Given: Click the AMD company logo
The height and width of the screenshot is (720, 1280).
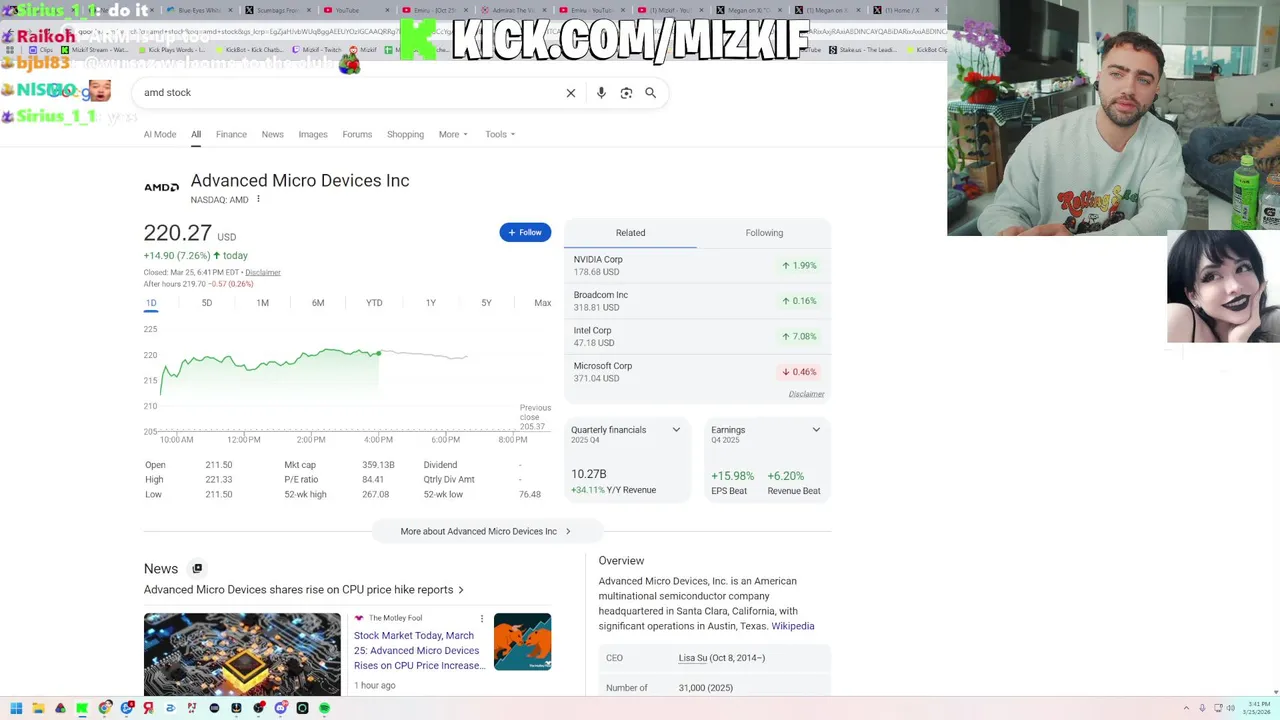Looking at the screenshot, I should pyautogui.click(x=161, y=187).
